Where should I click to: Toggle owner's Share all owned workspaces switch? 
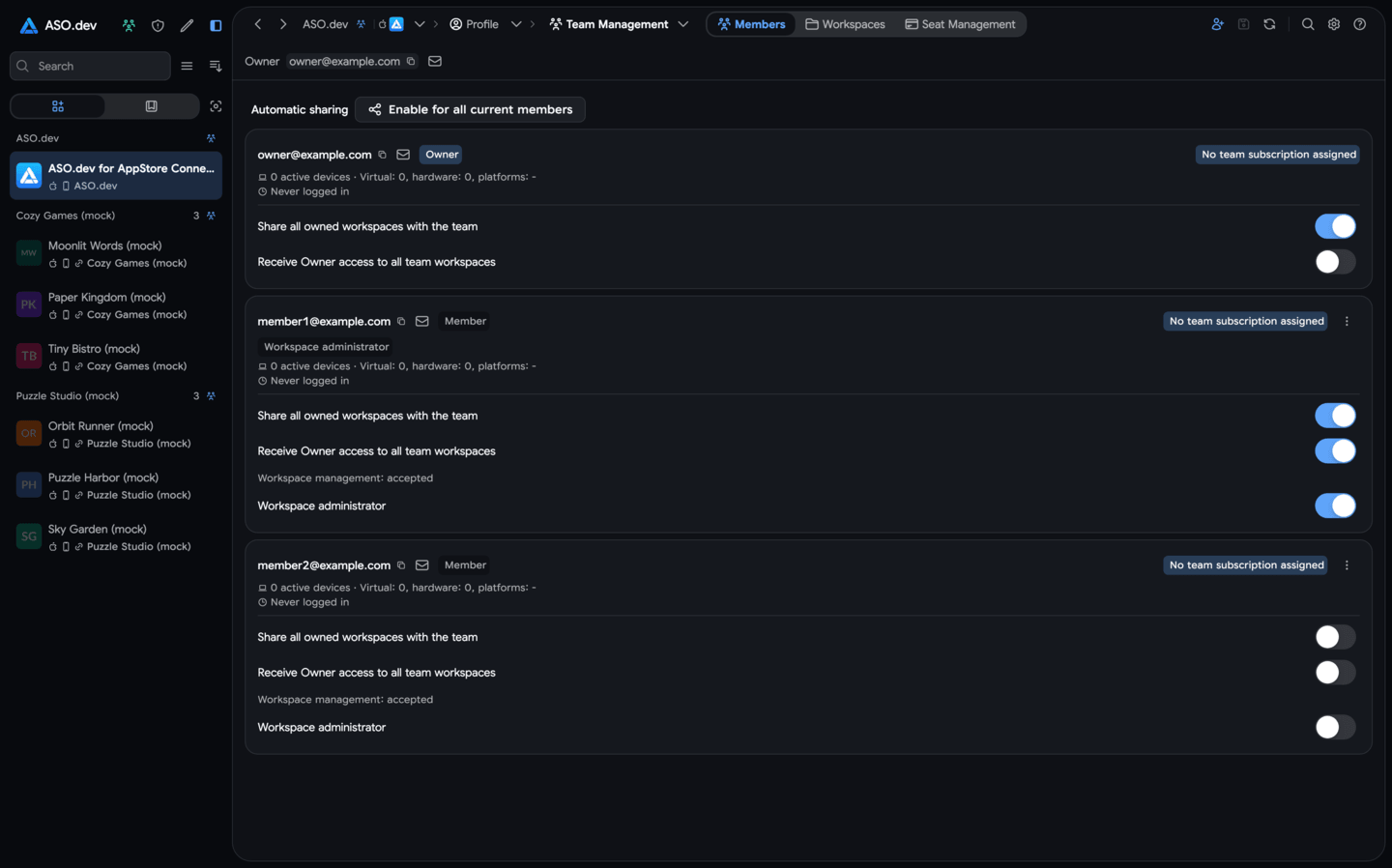point(1335,226)
